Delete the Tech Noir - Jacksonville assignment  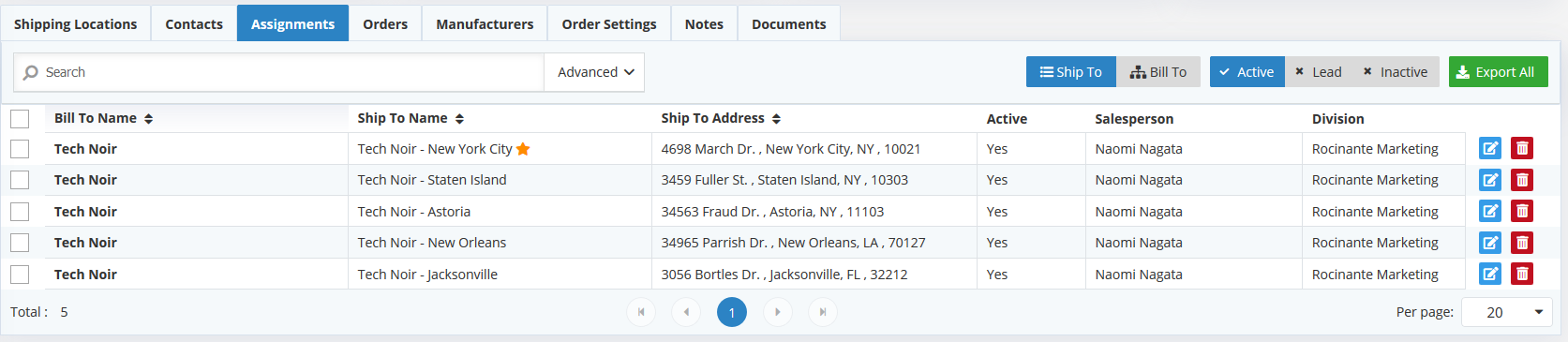[1522, 274]
